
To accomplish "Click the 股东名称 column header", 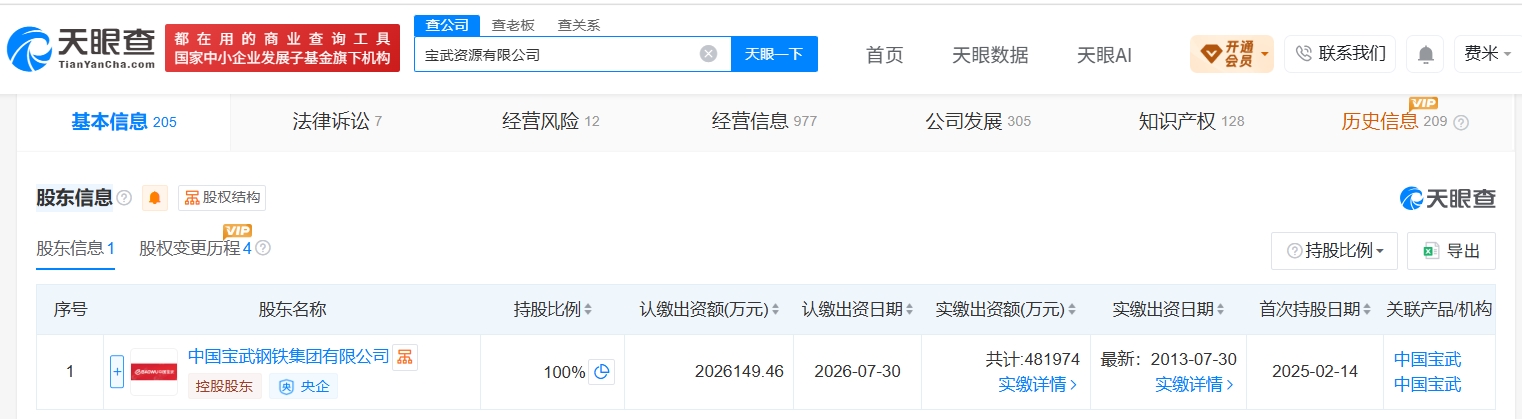I will (x=292, y=309).
